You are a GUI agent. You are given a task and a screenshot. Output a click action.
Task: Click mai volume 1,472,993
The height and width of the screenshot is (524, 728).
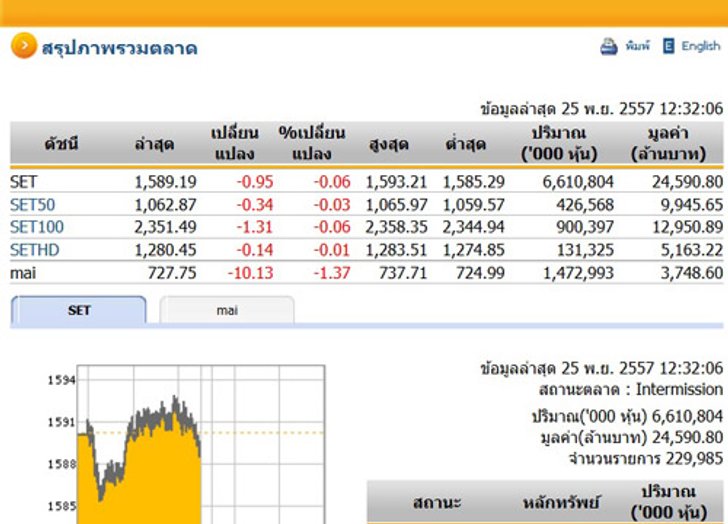click(x=578, y=273)
